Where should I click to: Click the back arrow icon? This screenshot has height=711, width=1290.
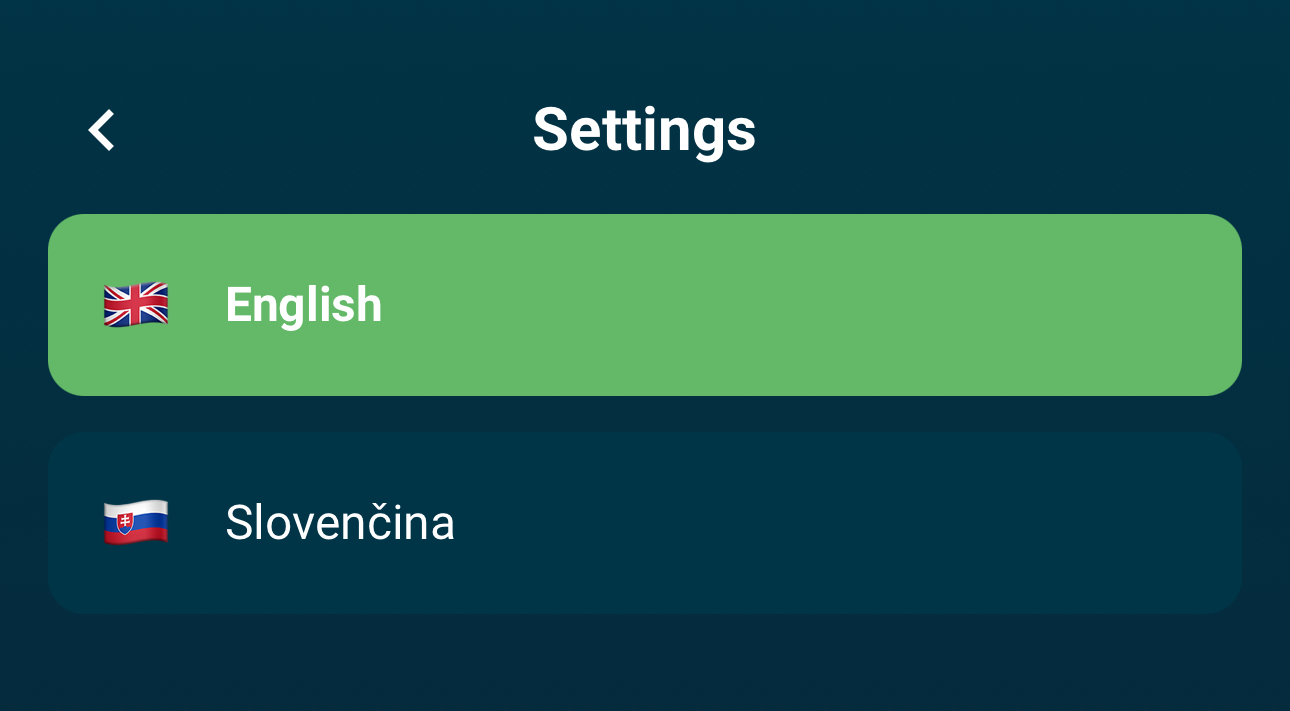point(102,130)
